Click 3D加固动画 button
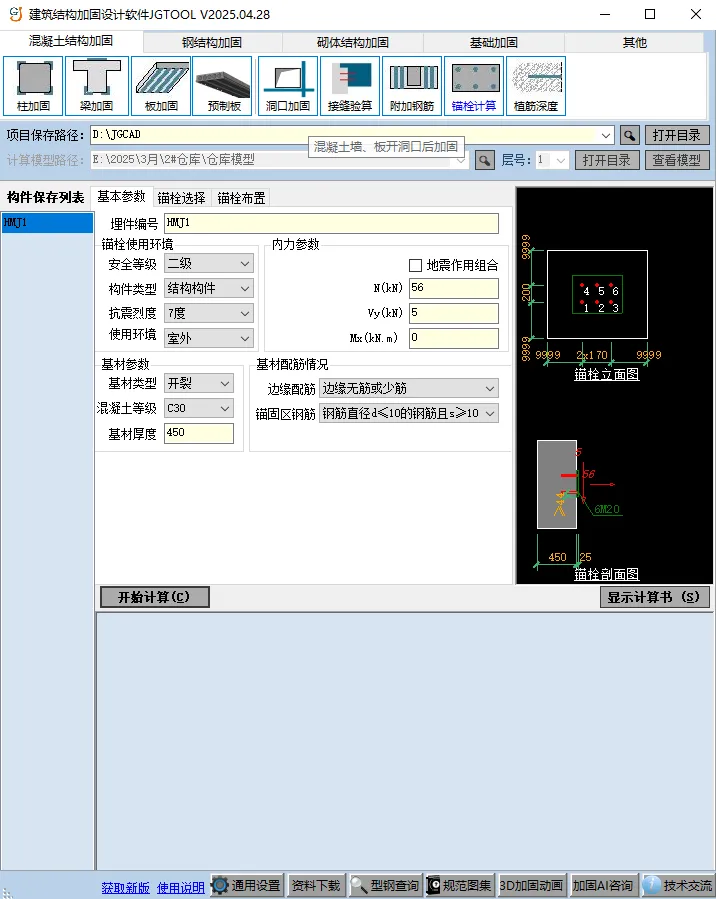The width and height of the screenshot is (716, 899). [531, 885]
